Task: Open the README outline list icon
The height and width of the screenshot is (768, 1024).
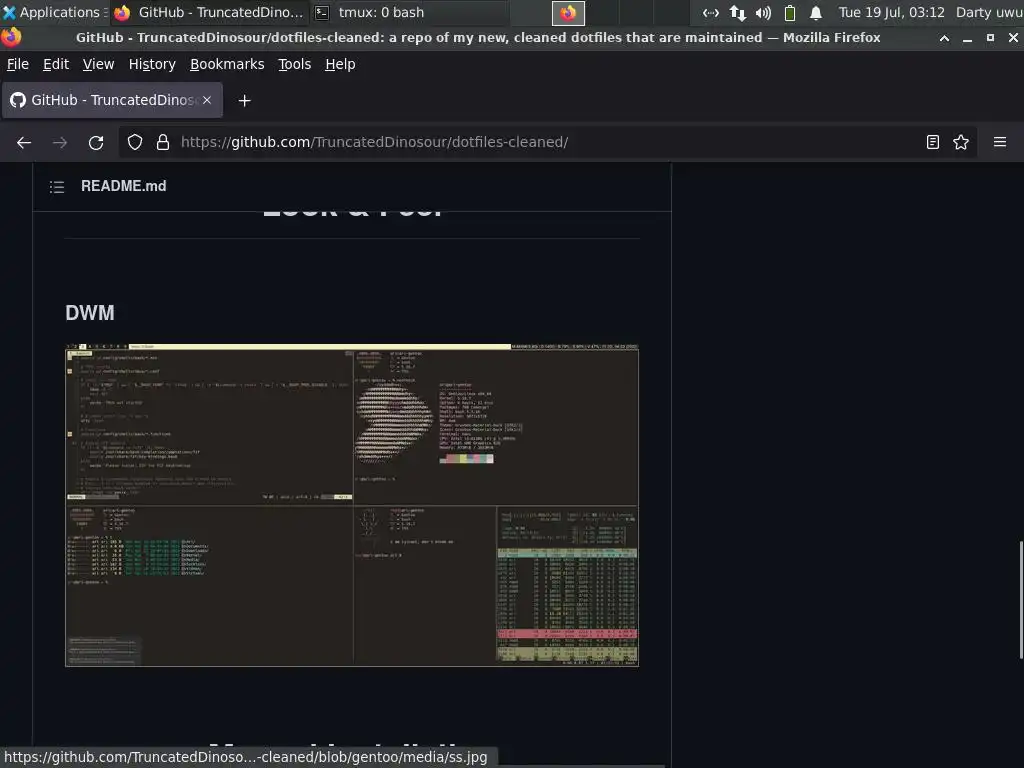Action: pyautogui.click(x=57, y=187)
